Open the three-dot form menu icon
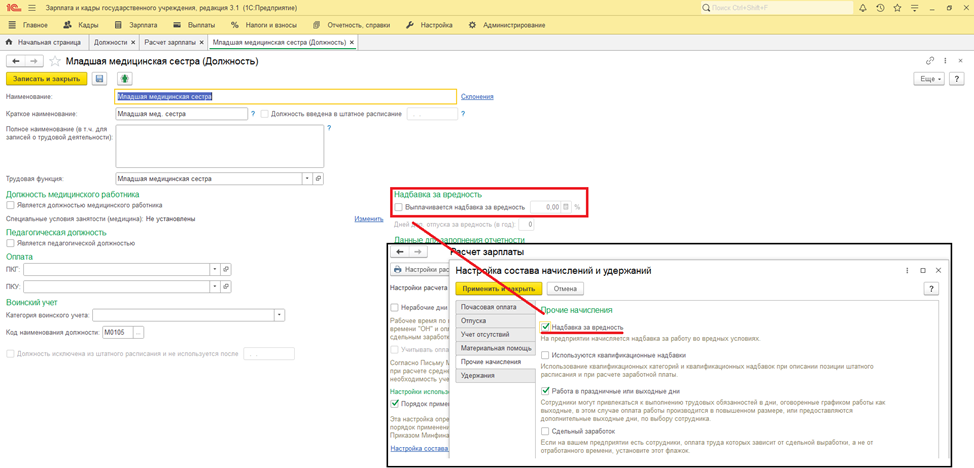974x468 pixels. click(x=944, y=61)
